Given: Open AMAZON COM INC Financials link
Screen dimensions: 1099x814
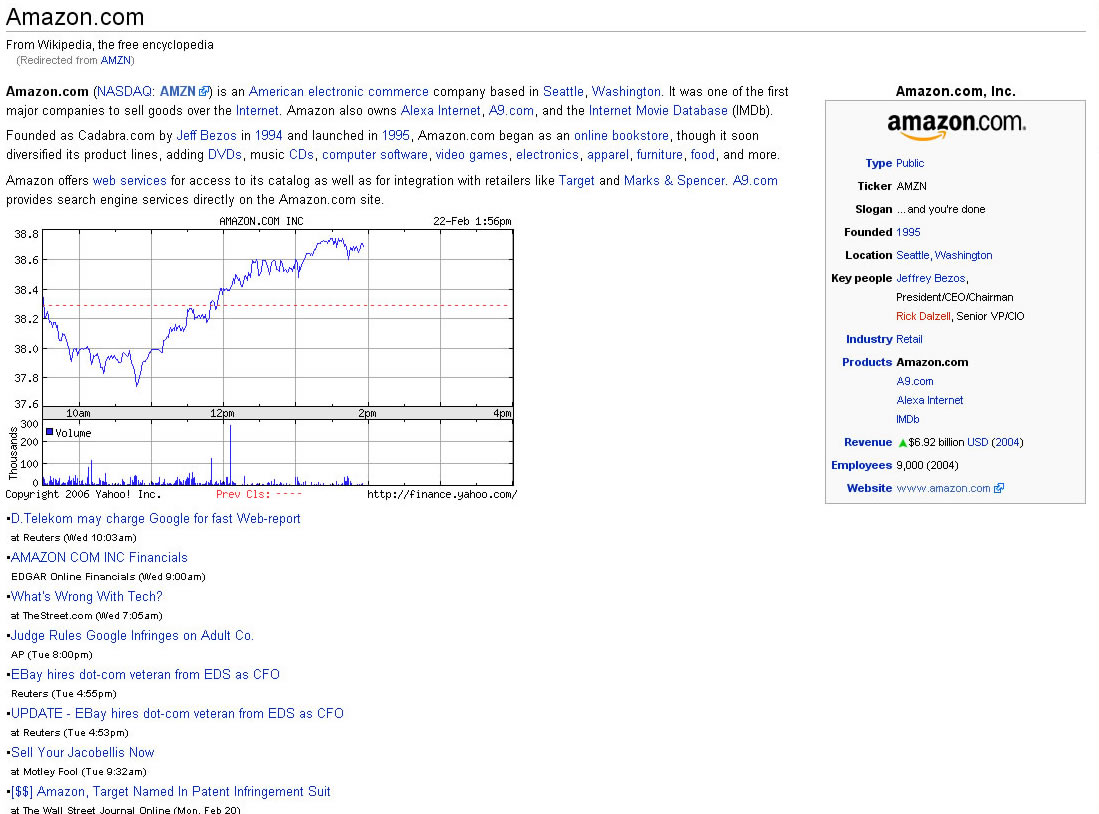Looking at the screenshot, I should (x=100, y=558).
